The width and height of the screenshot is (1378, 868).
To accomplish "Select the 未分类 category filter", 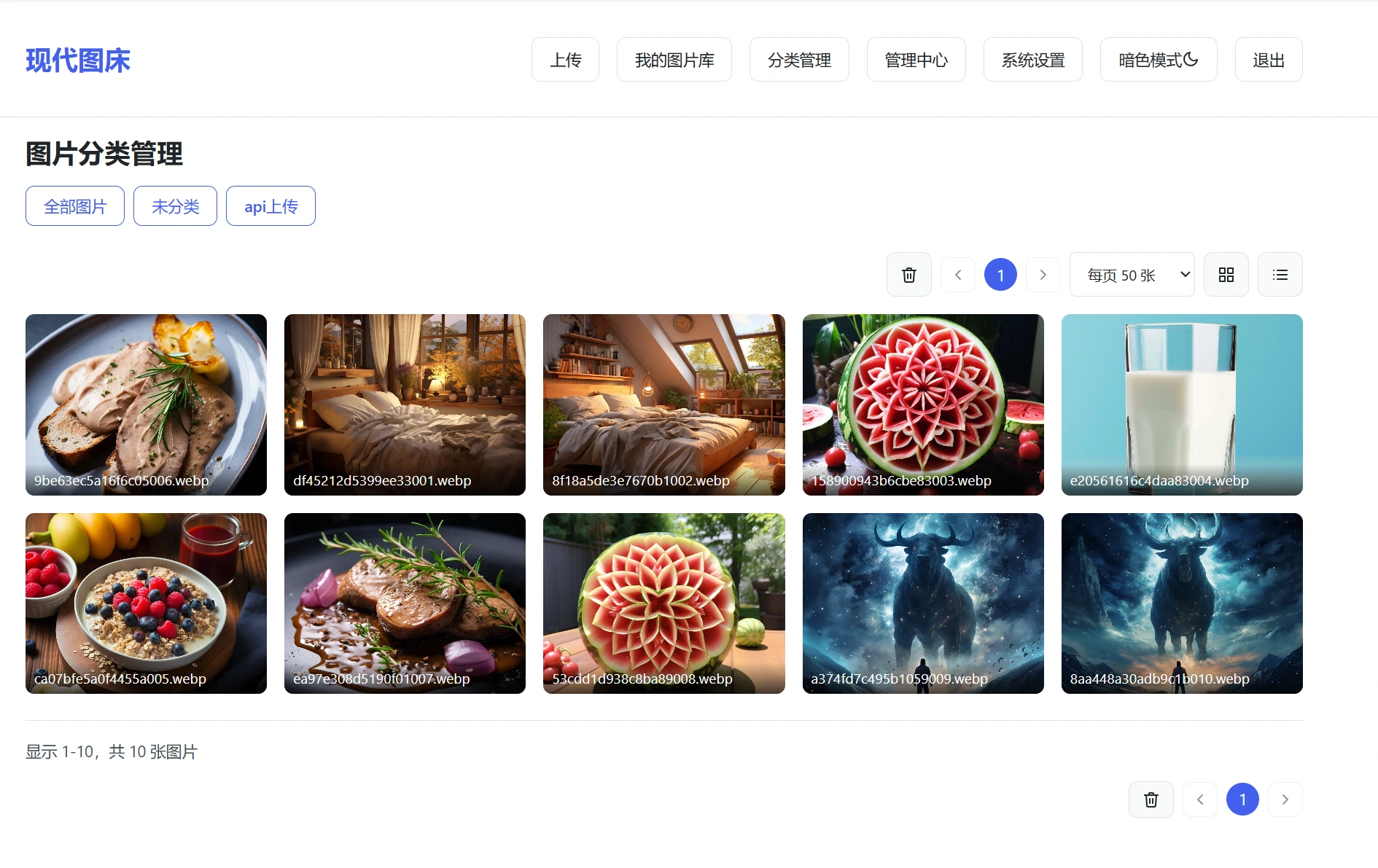I will (175, 206).
